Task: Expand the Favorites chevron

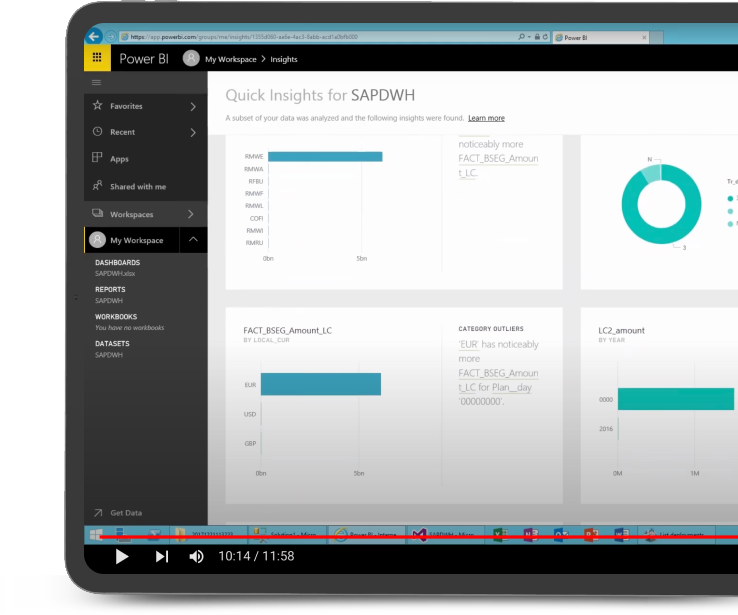Action: pyautogui.click(x=193, y=106)
